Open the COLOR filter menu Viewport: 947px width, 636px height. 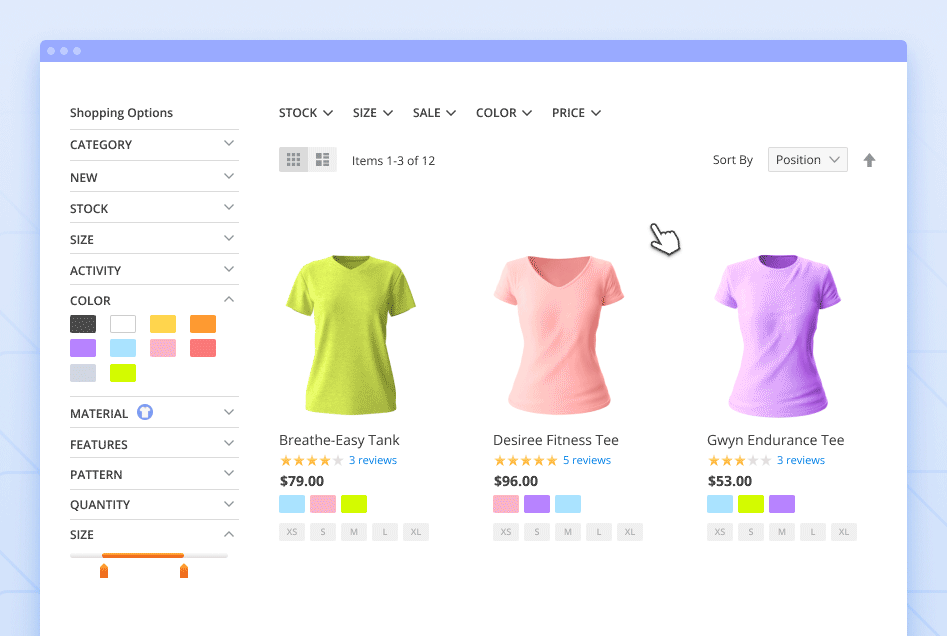[503, 112]
